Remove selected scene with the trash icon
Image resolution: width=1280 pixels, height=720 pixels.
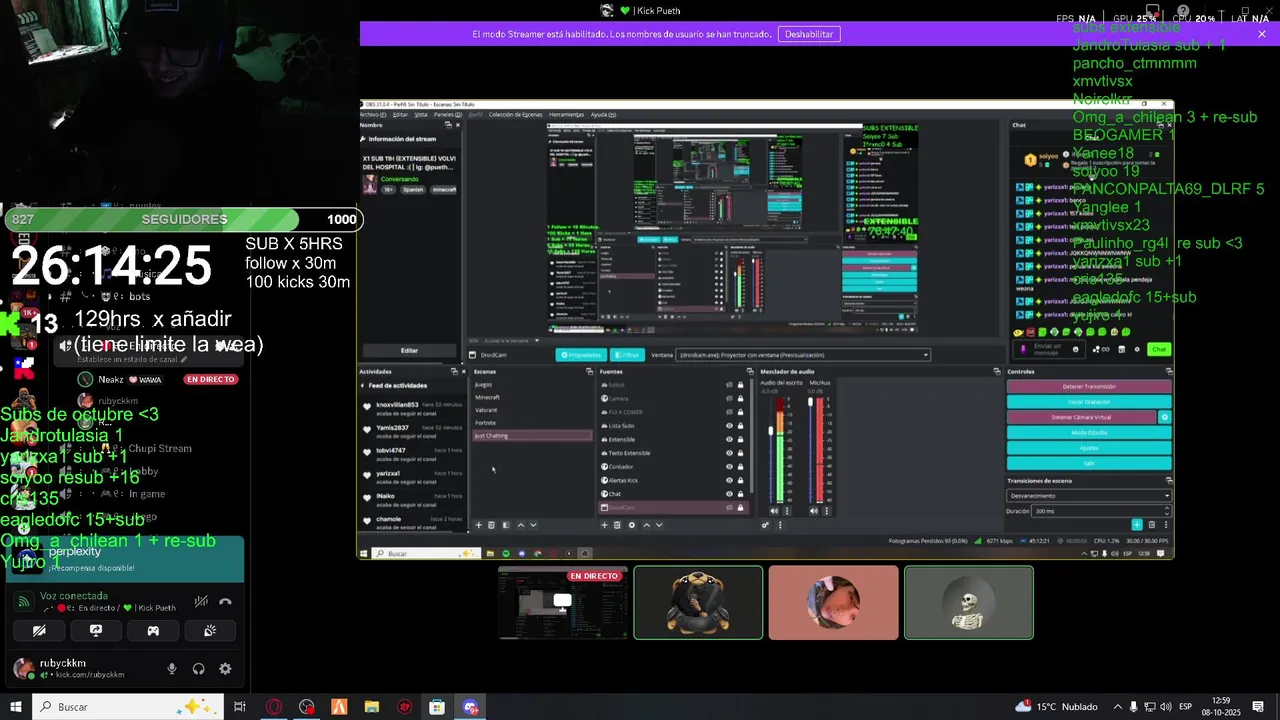pyautogui.click(x=491, y=525)
